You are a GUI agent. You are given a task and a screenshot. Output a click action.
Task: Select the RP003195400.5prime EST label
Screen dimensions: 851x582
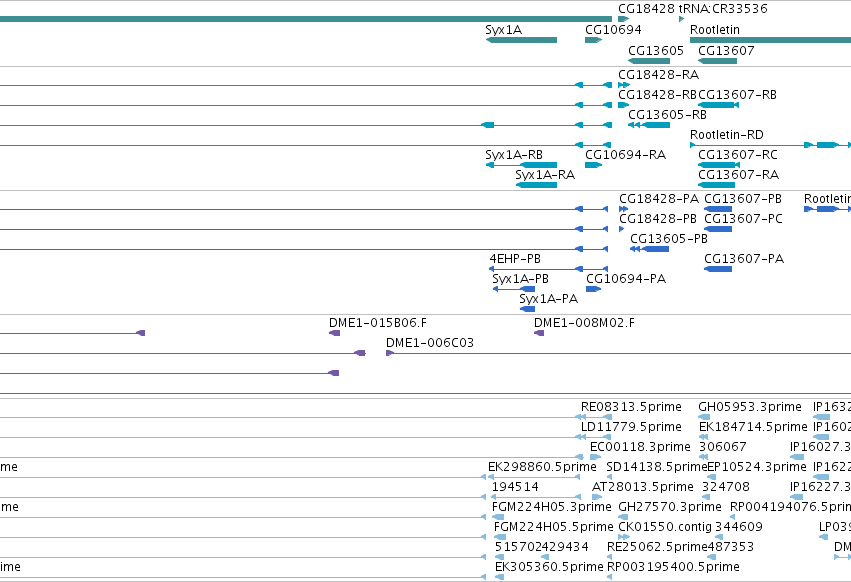coord(673,568)
